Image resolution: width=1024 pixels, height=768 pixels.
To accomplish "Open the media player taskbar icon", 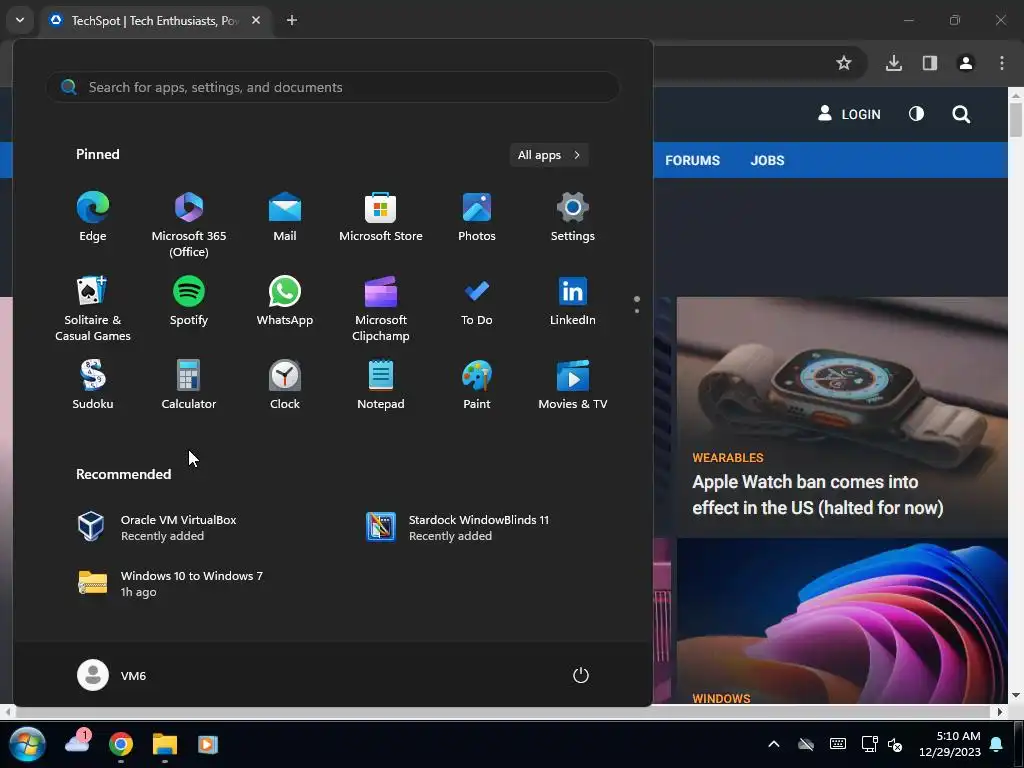I will [x=208, y=744].
